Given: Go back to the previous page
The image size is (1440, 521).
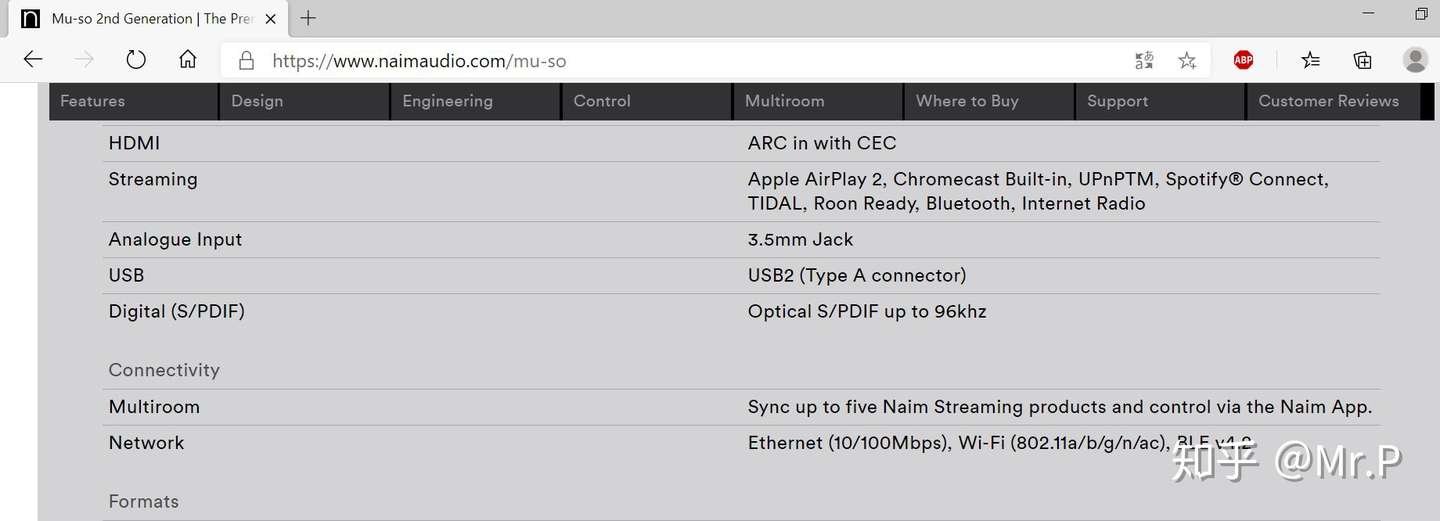Looking at the screenshot, I should (33, 60).
